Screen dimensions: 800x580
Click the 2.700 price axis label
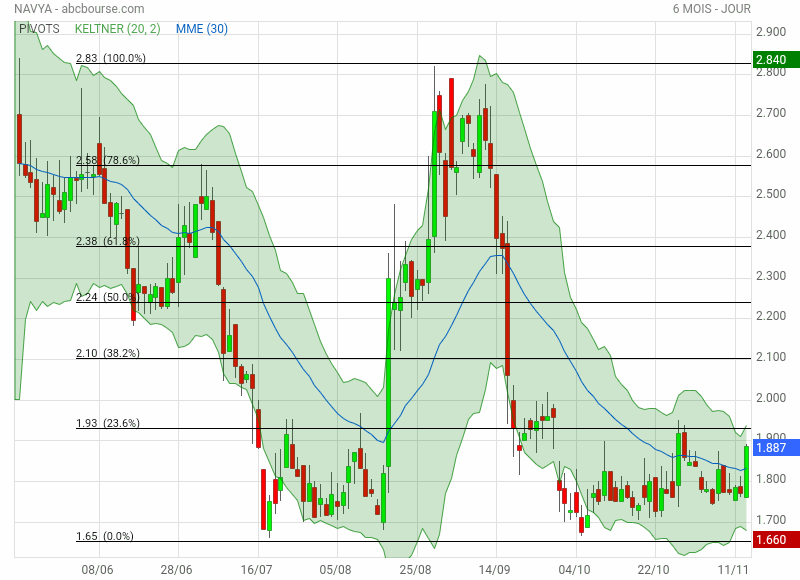point(771,113)
